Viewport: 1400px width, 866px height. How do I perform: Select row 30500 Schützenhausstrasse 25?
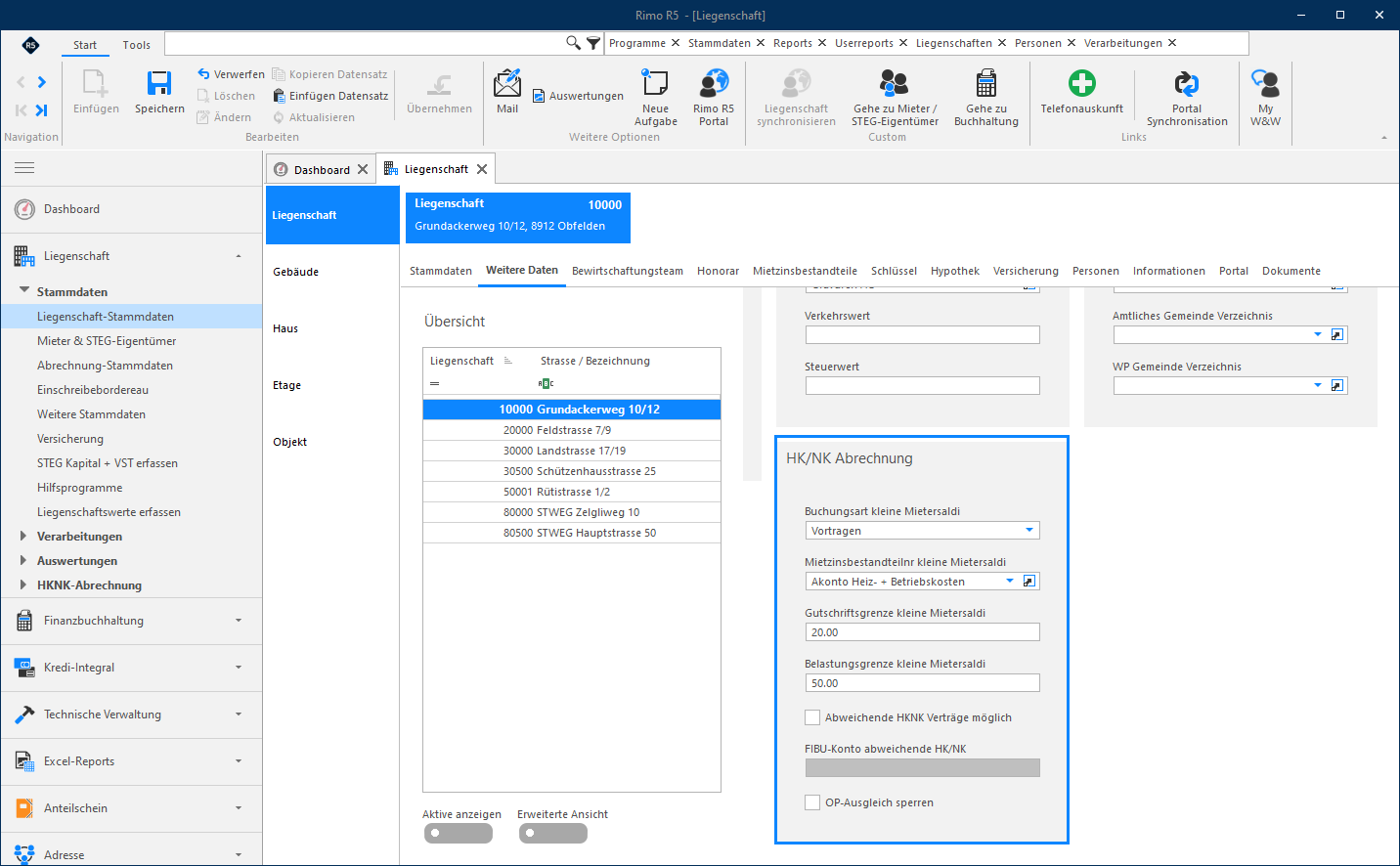[572, 471]
